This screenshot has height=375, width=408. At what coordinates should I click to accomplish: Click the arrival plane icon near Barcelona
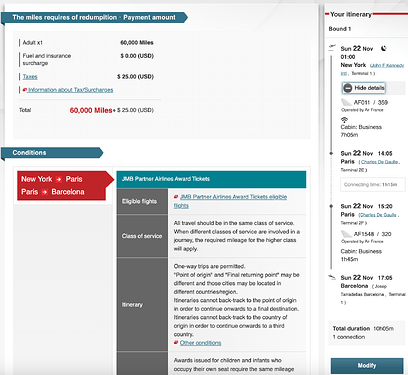(332, 277)
